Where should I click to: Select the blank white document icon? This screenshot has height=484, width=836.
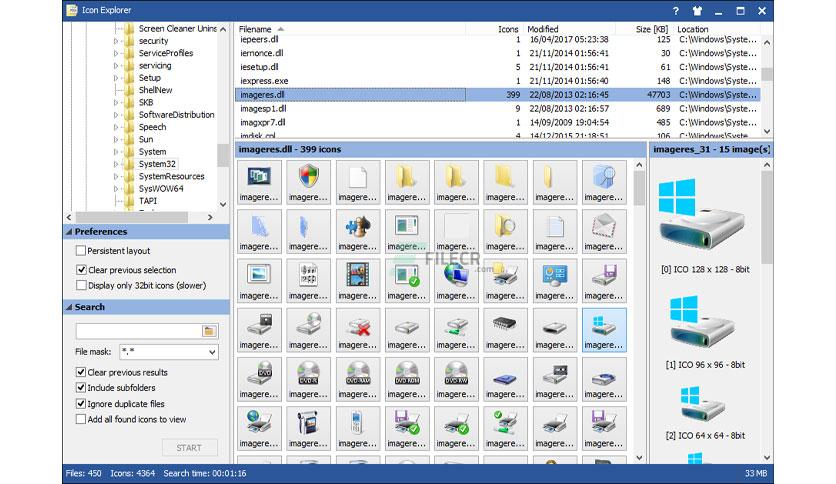click(x=357, y=182)
